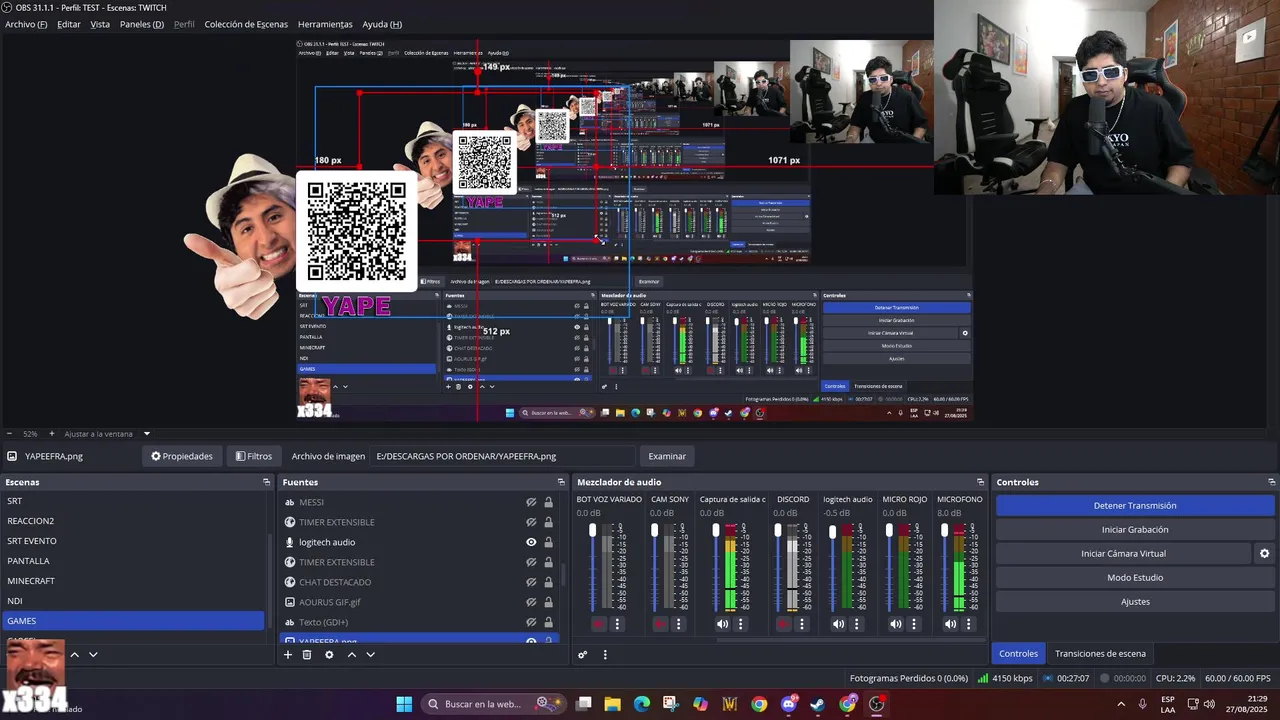Open preview scaling dropdown arrow
The height and width of the screenshot is (720, 1280).
[x=147, y=434]
